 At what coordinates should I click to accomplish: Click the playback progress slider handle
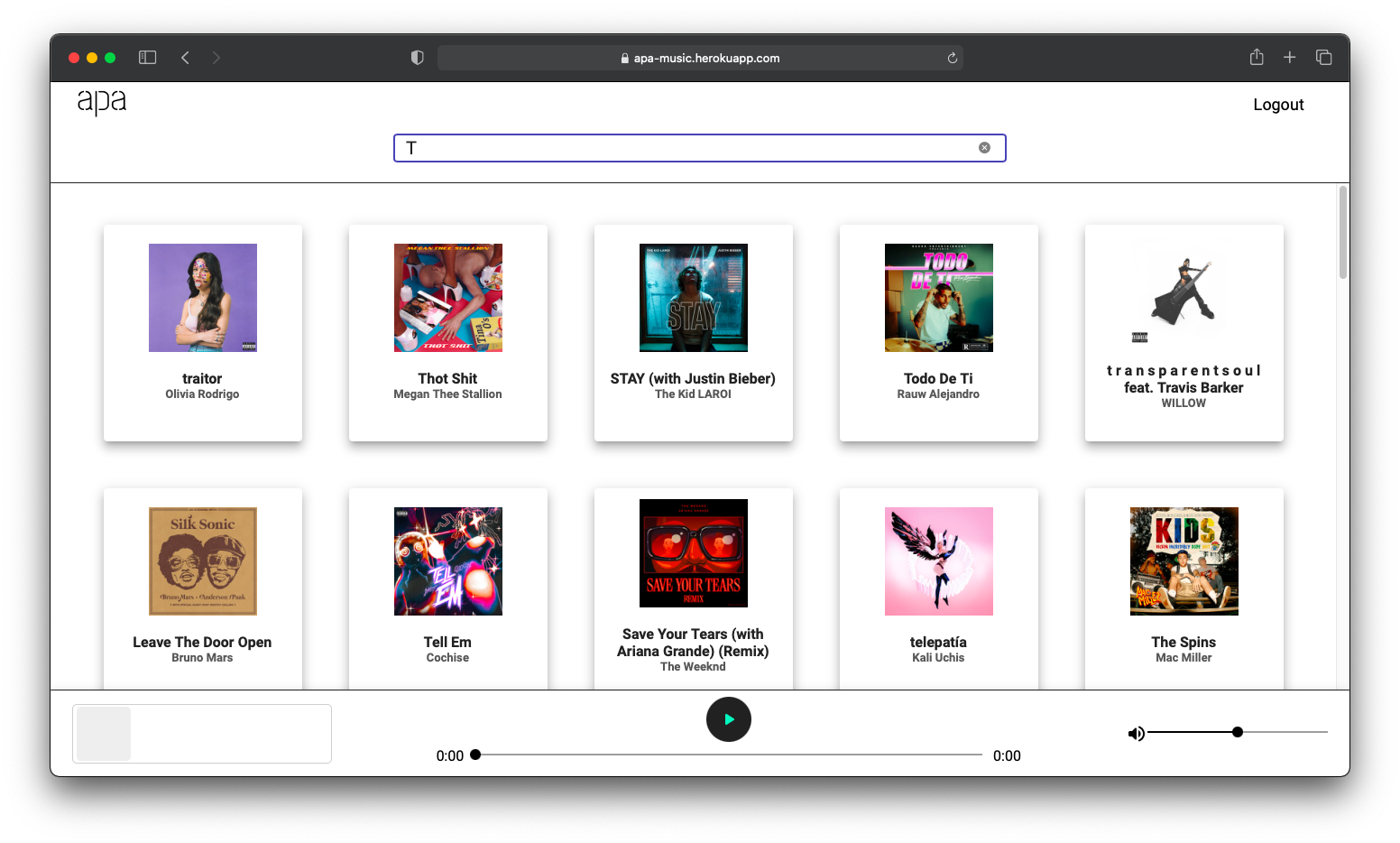[x=475, y=755]
